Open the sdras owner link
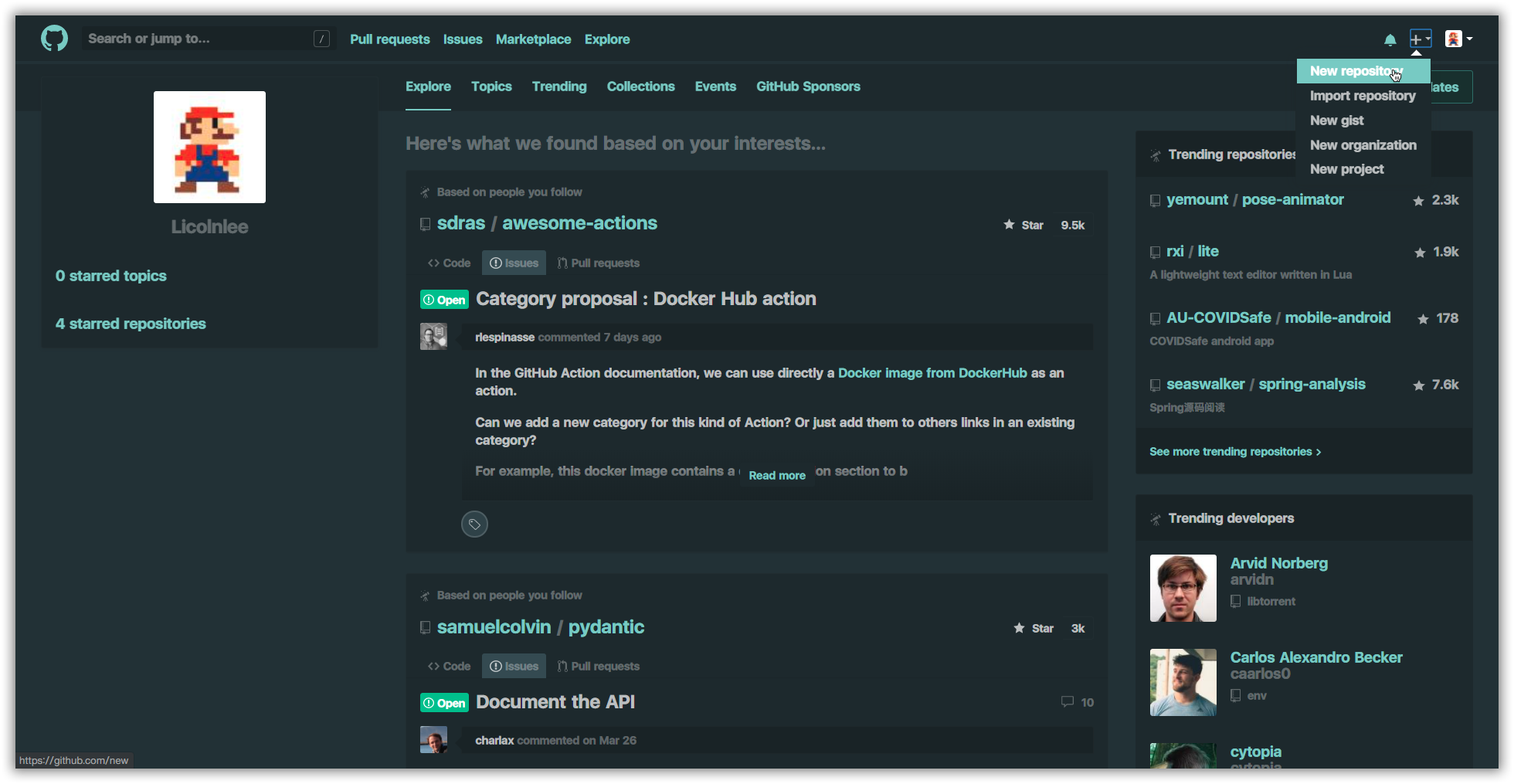The width and height of the screenshot is (1514, 784). pyautogui.click(x=460, y=223)
